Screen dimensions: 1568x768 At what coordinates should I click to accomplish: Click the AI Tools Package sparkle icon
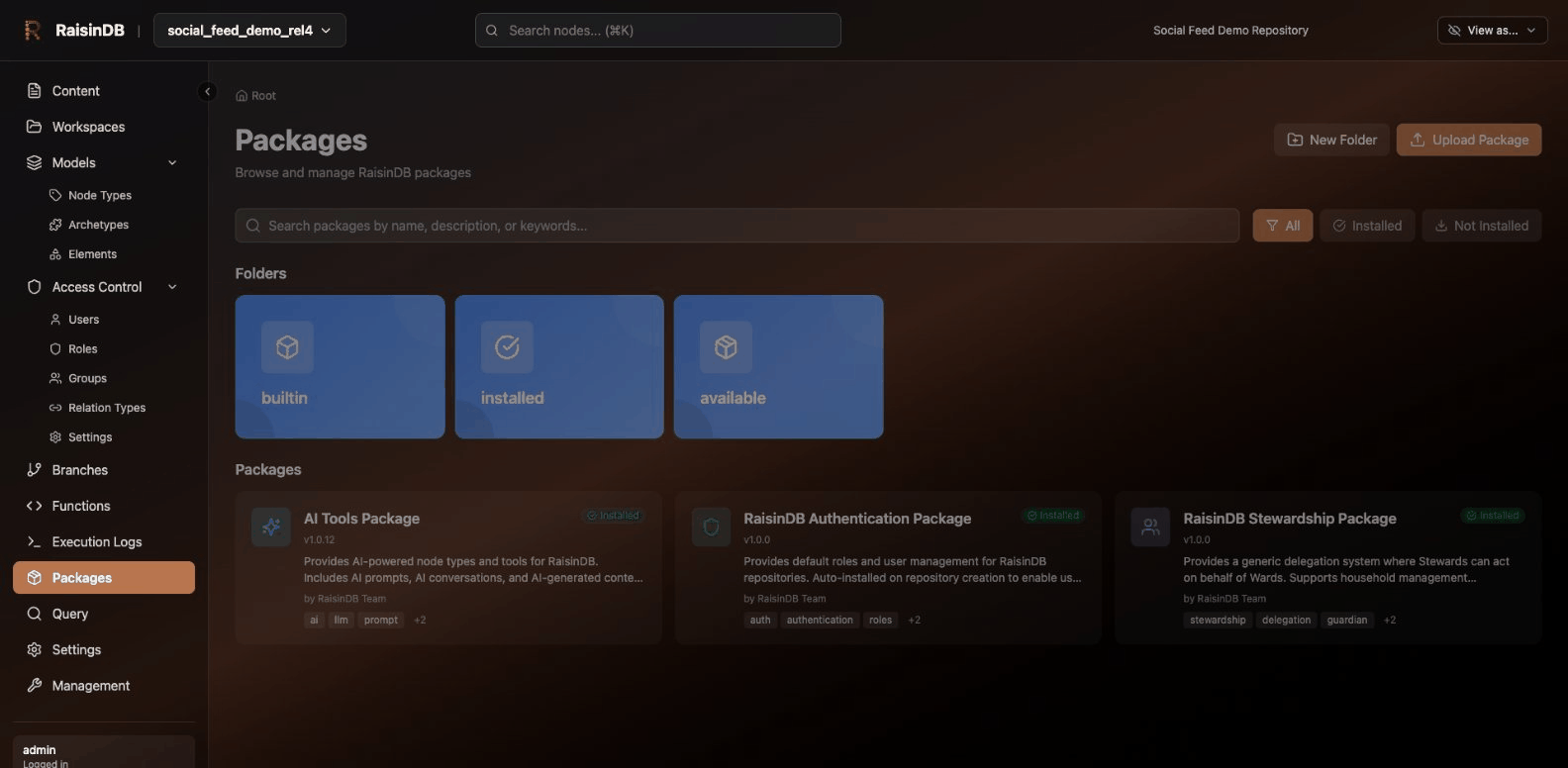271,528
